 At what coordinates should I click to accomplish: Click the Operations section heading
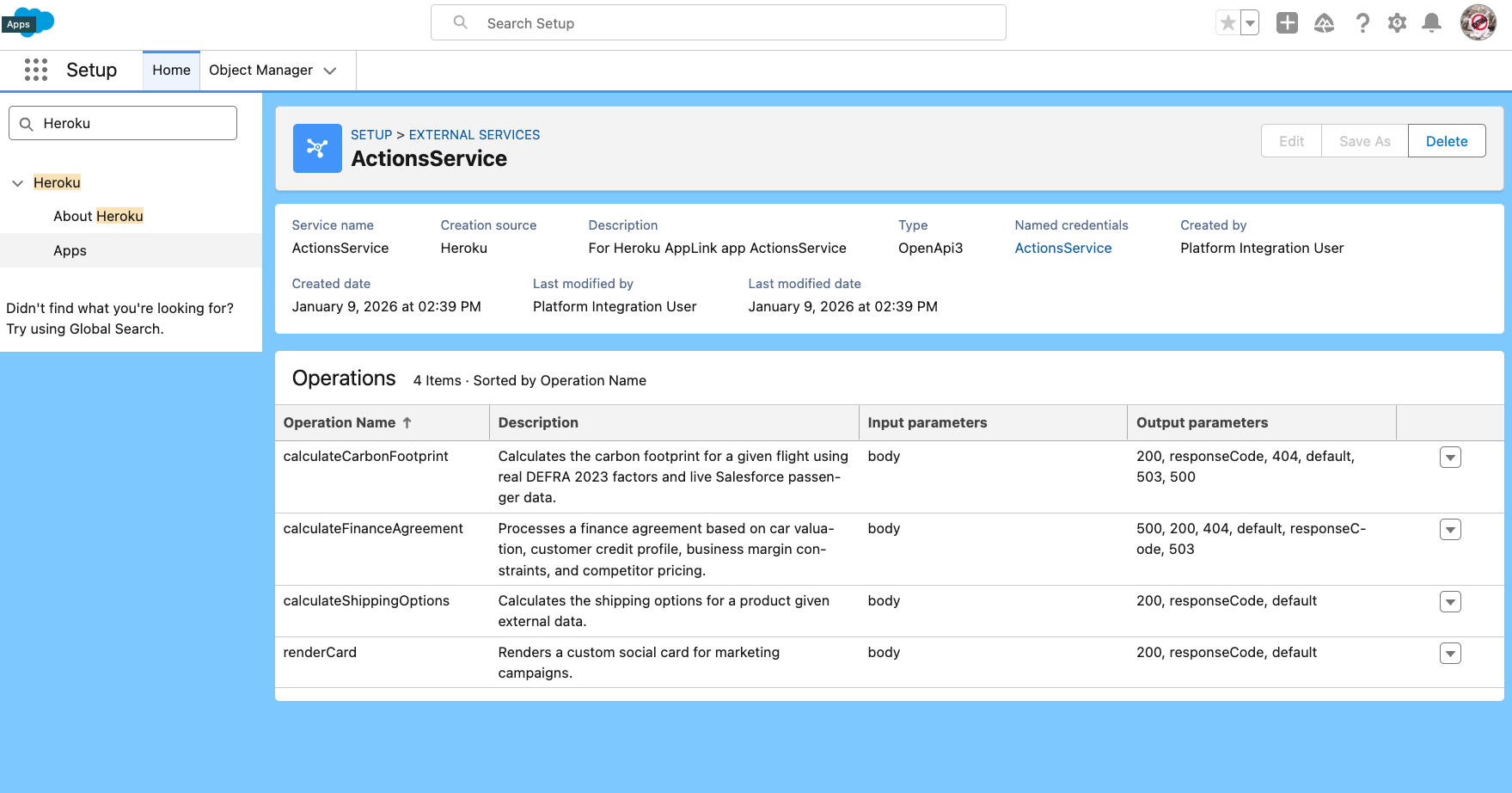(x=344, y=378)
